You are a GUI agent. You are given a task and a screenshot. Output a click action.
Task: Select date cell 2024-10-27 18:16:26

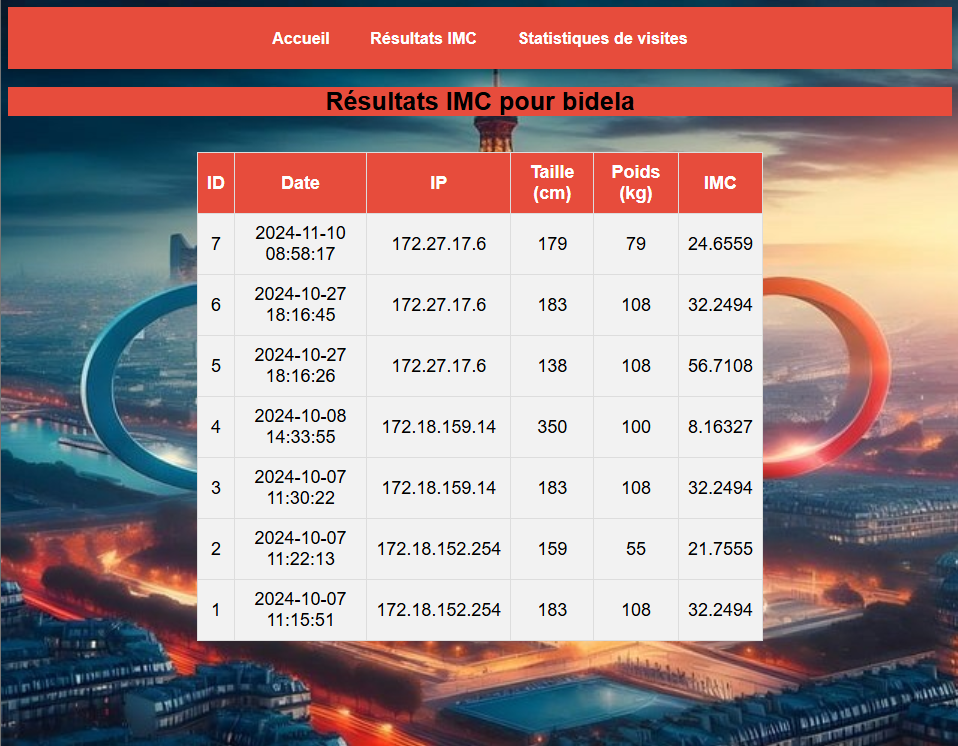pyautogui.click(x=300, y=365)
